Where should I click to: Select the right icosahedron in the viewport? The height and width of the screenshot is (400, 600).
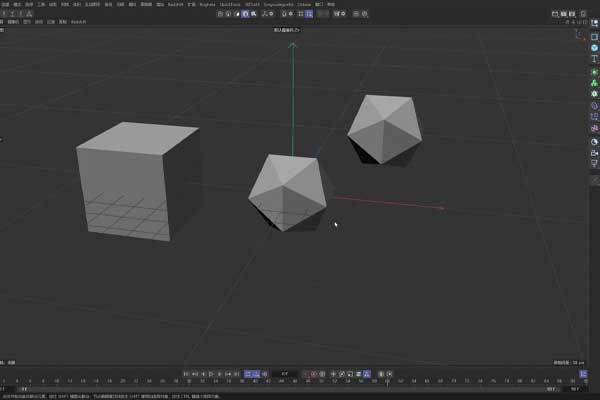point(385,128)
